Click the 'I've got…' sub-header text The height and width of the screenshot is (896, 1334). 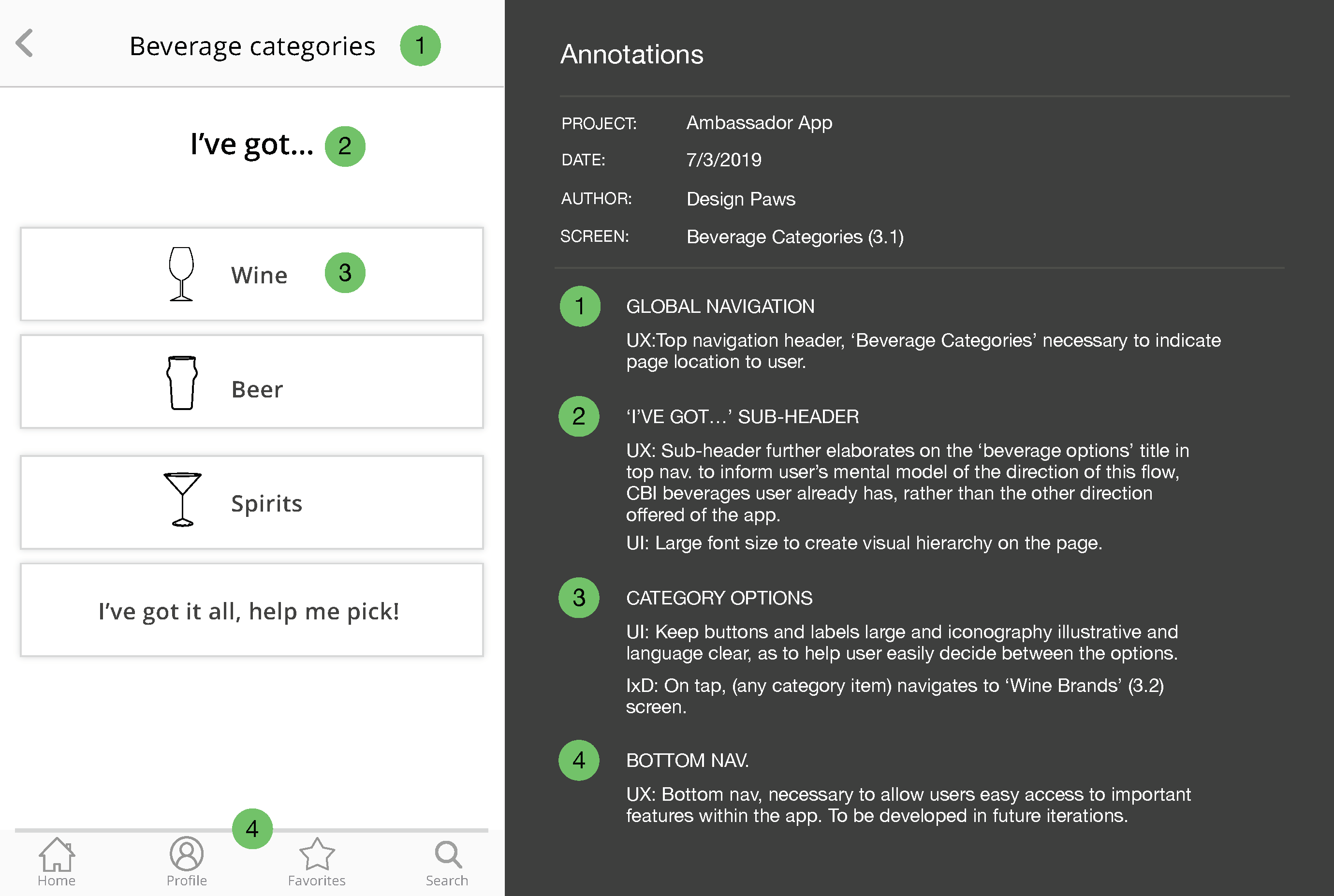click(252, 145)
